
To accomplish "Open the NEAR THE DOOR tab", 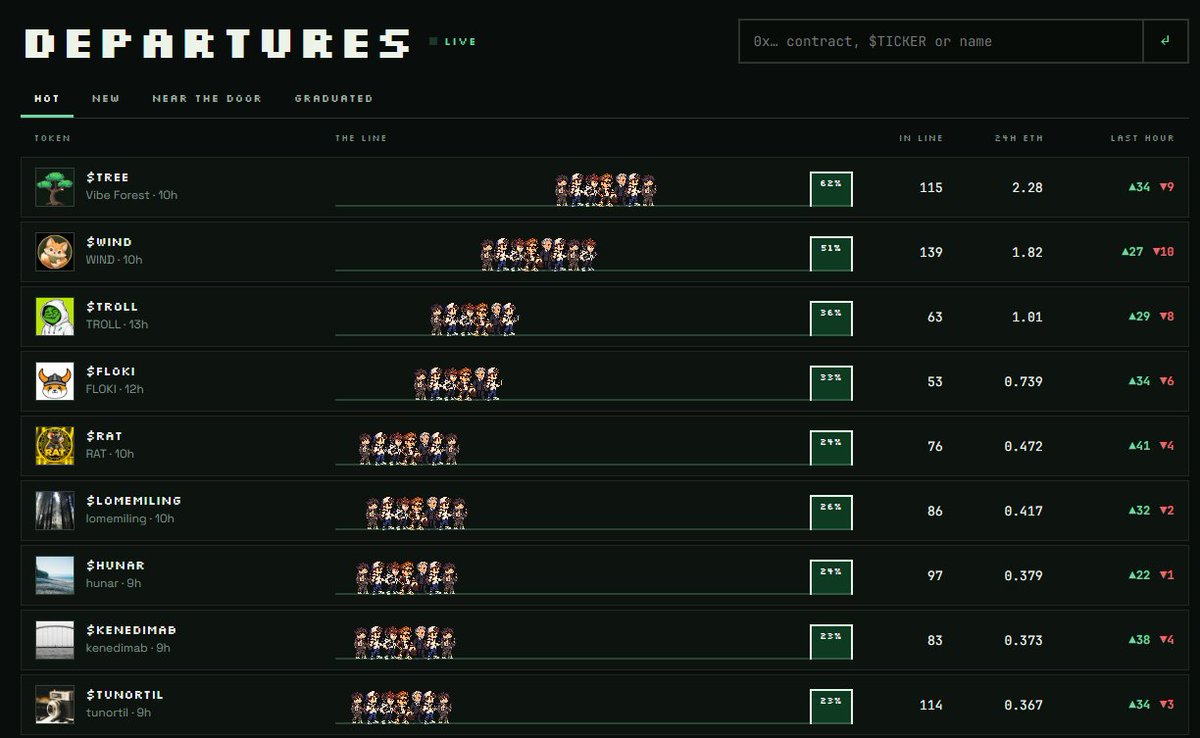I will point(207,99).
